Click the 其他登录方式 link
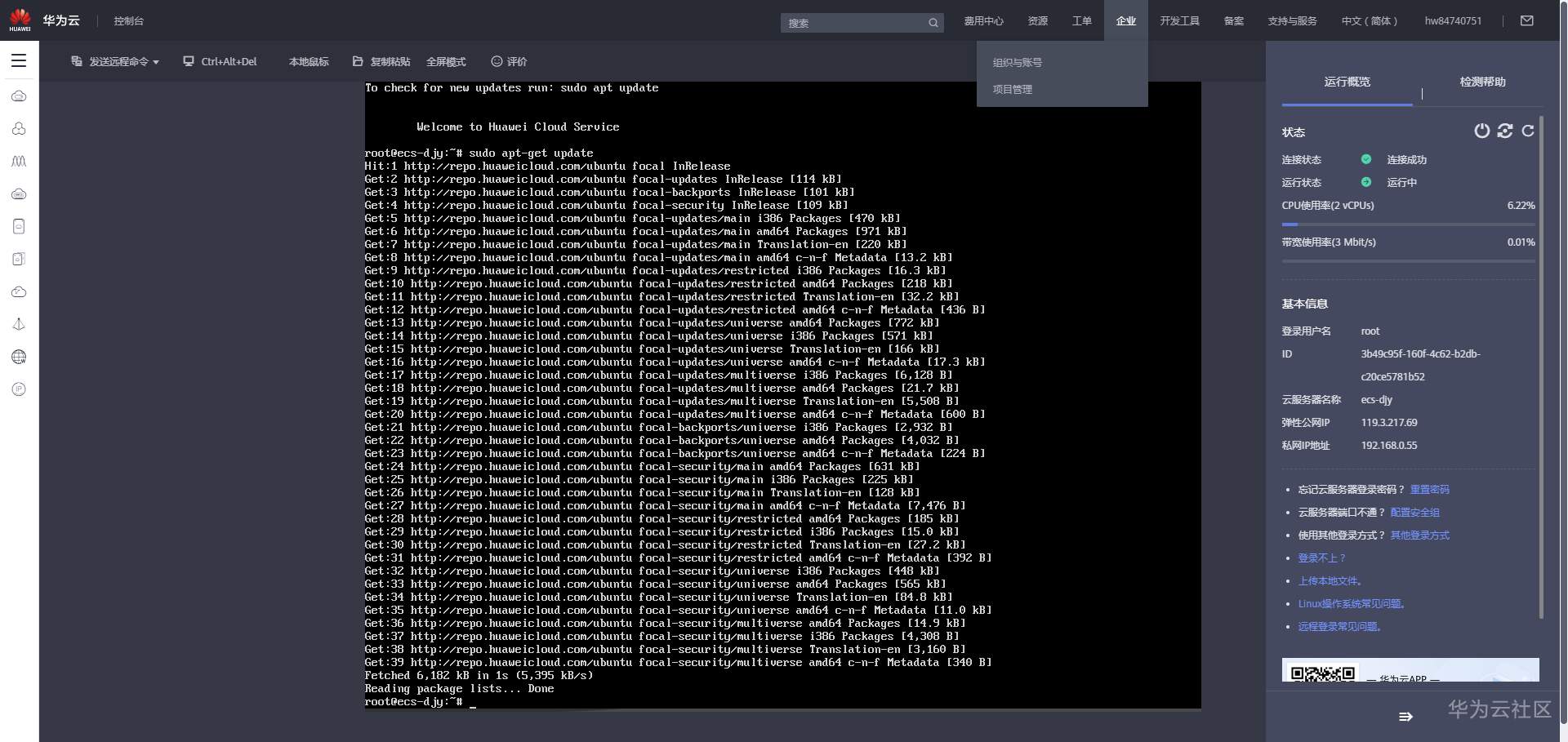1568x742 pixels. 1420,535
